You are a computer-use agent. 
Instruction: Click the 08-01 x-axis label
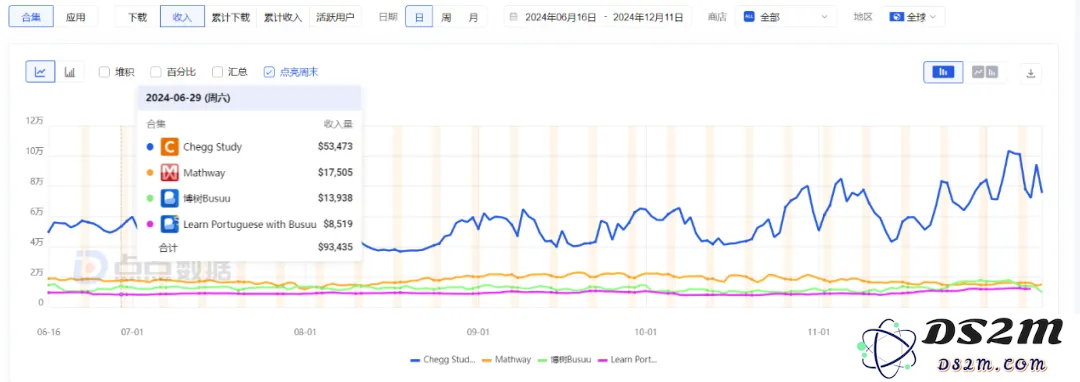(304, 331)
